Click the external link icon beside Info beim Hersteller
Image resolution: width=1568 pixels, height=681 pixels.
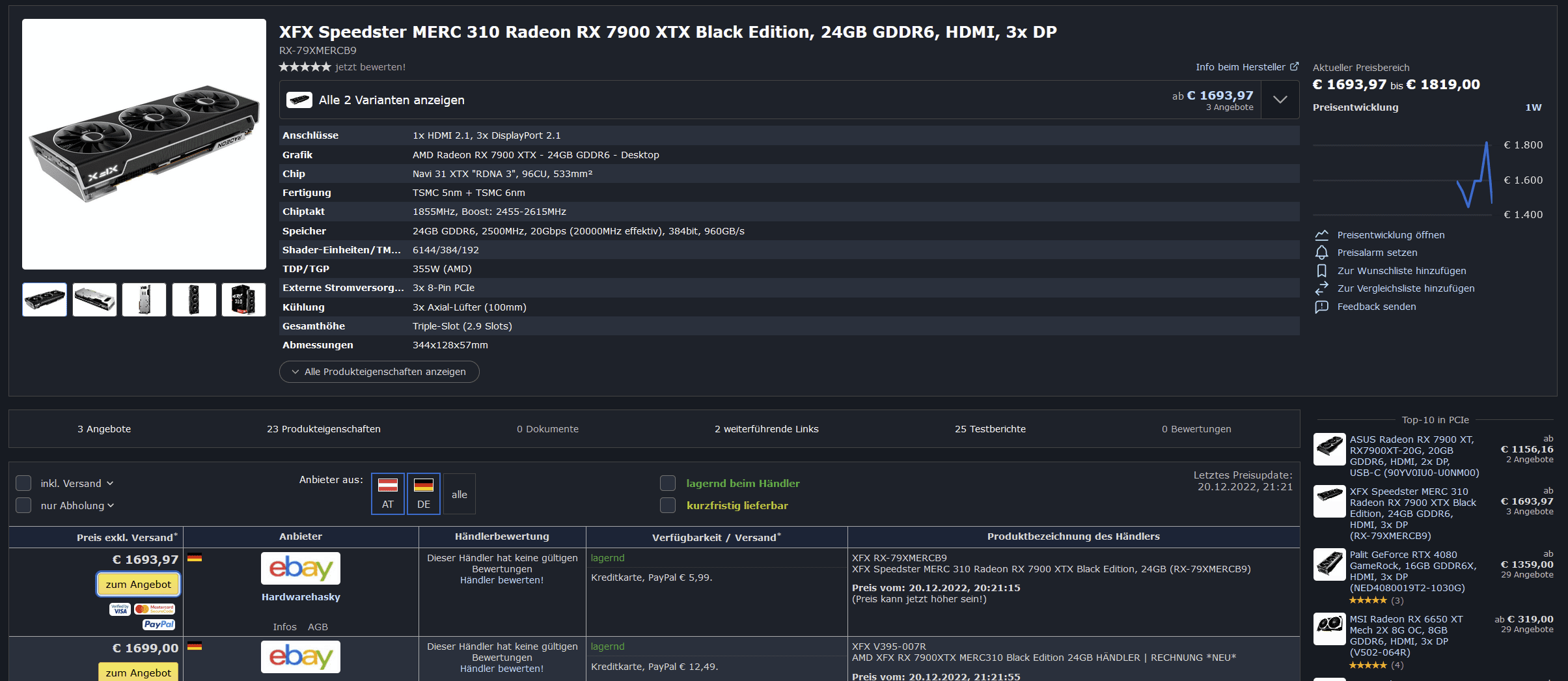(x=1294, y=66)
